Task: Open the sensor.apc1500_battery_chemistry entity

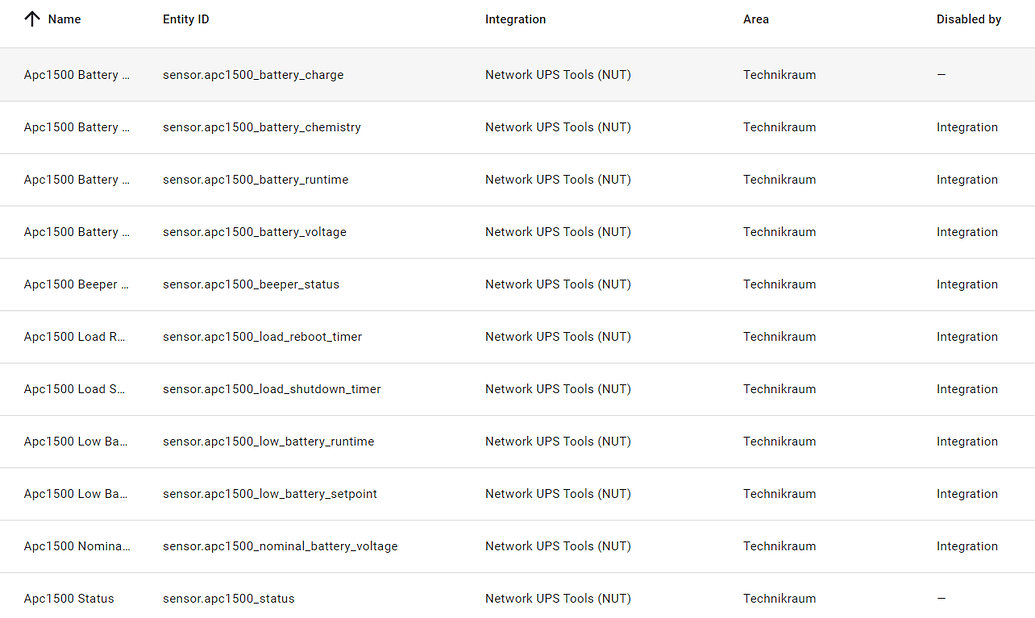Action: (261, 127)
